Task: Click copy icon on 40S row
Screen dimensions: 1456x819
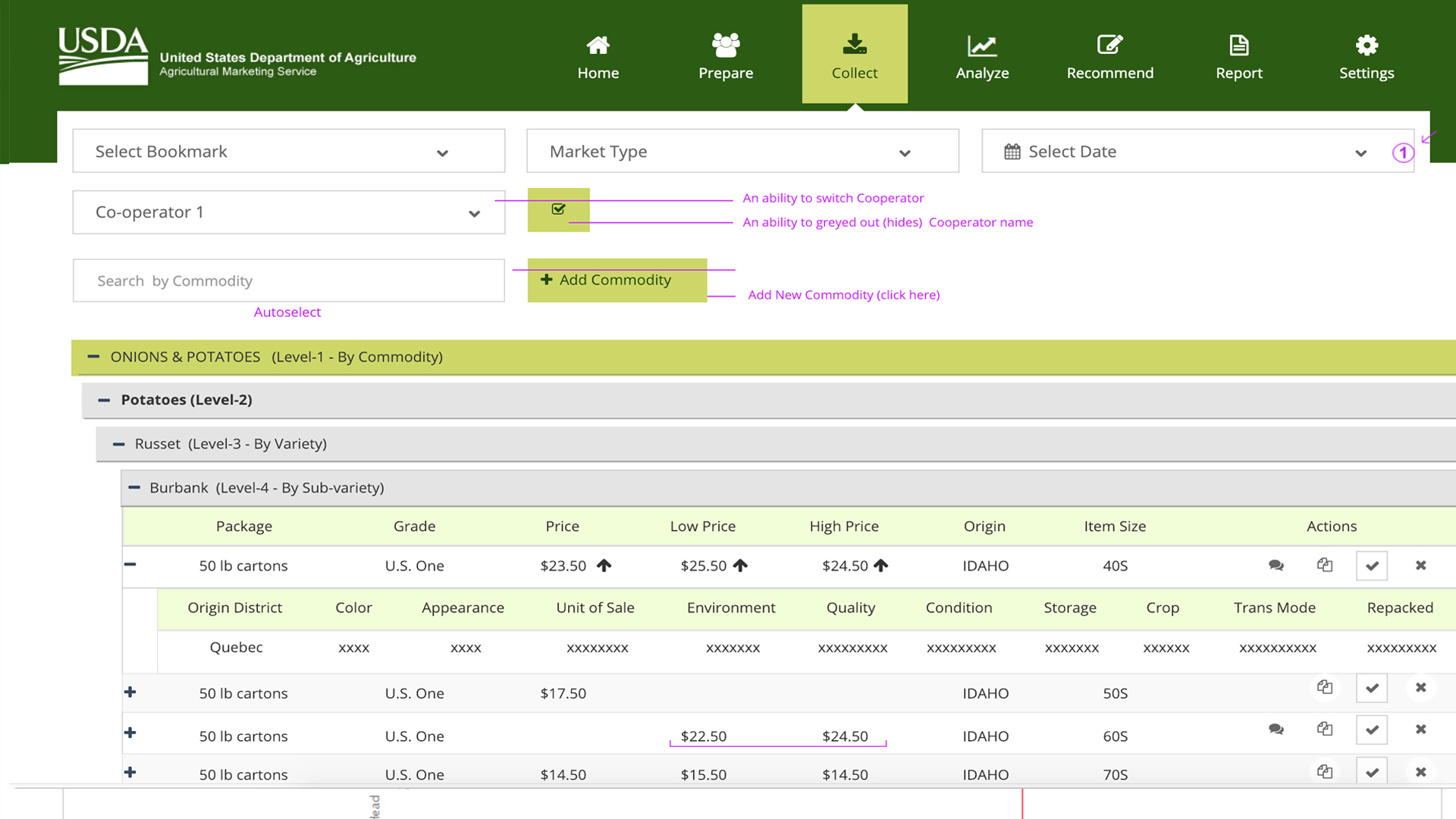Action: pos(1325,566)
